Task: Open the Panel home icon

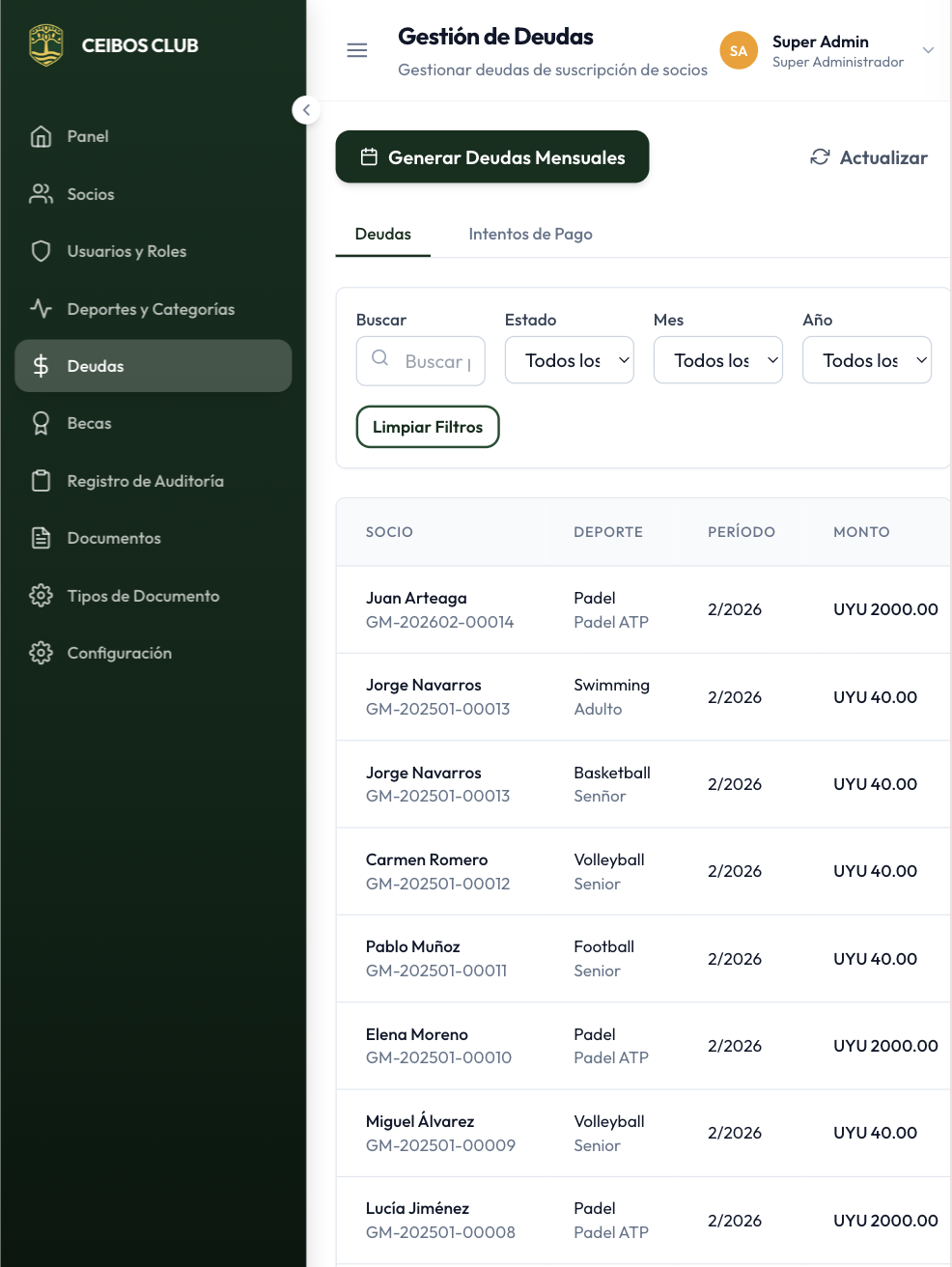Action: 41,136
